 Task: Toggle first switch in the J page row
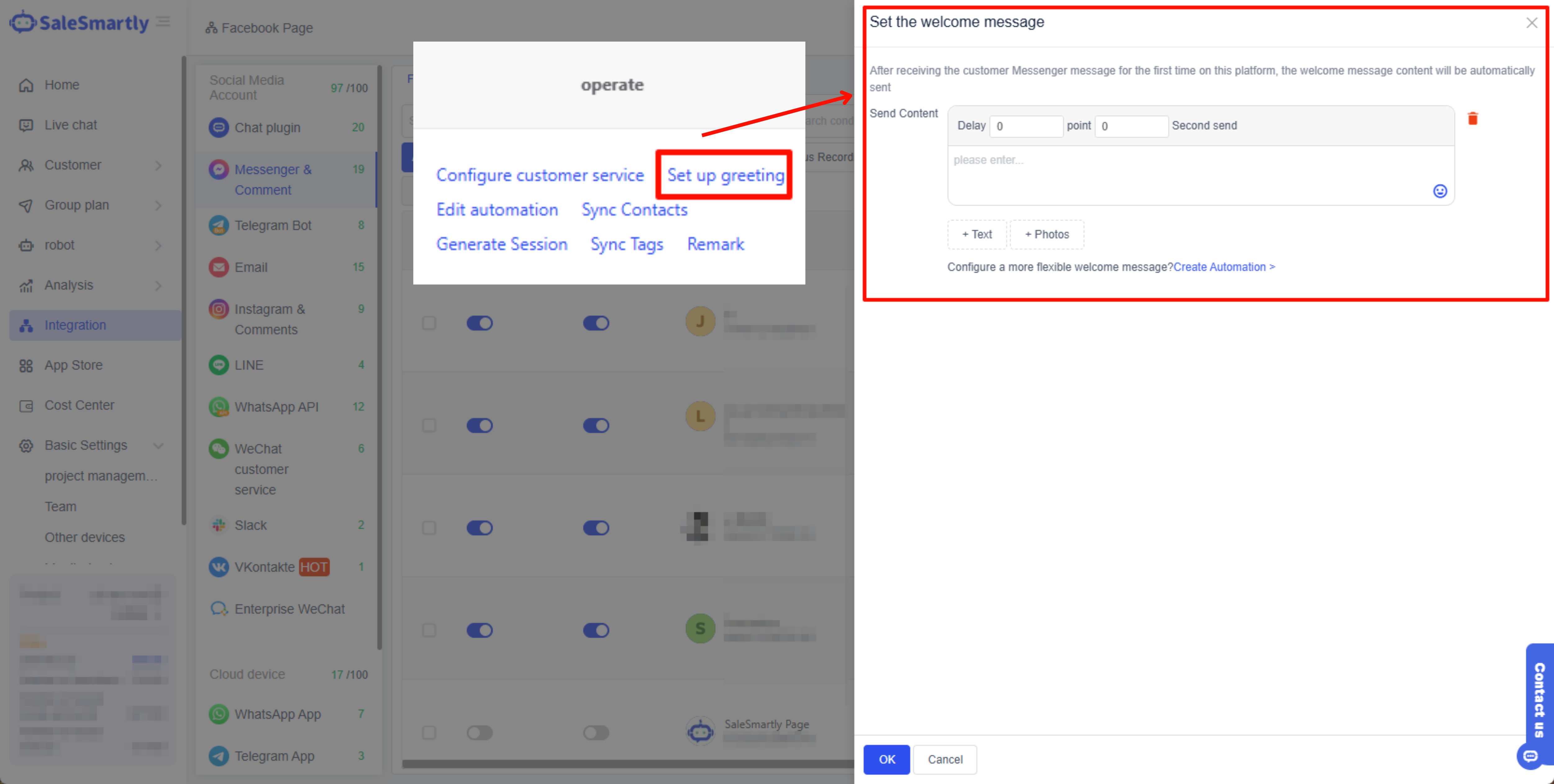[x=479, y=323]
